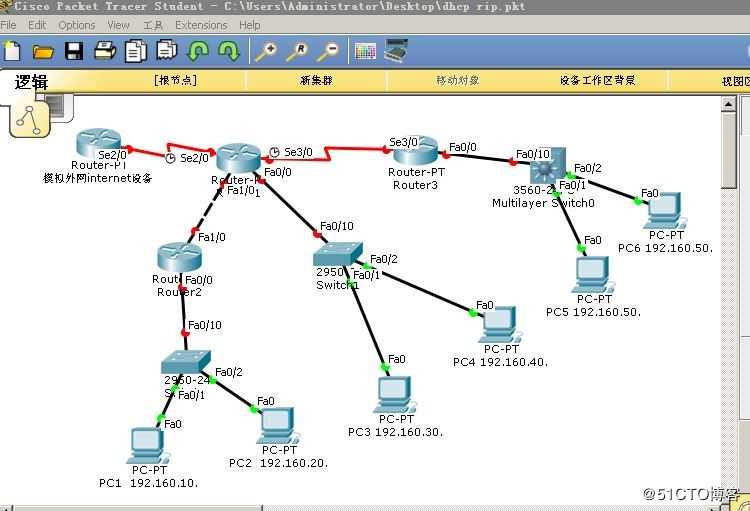Select the 3560 Multilayer Switch0 icon
The image size is (750, 511).
click(548, 166)
